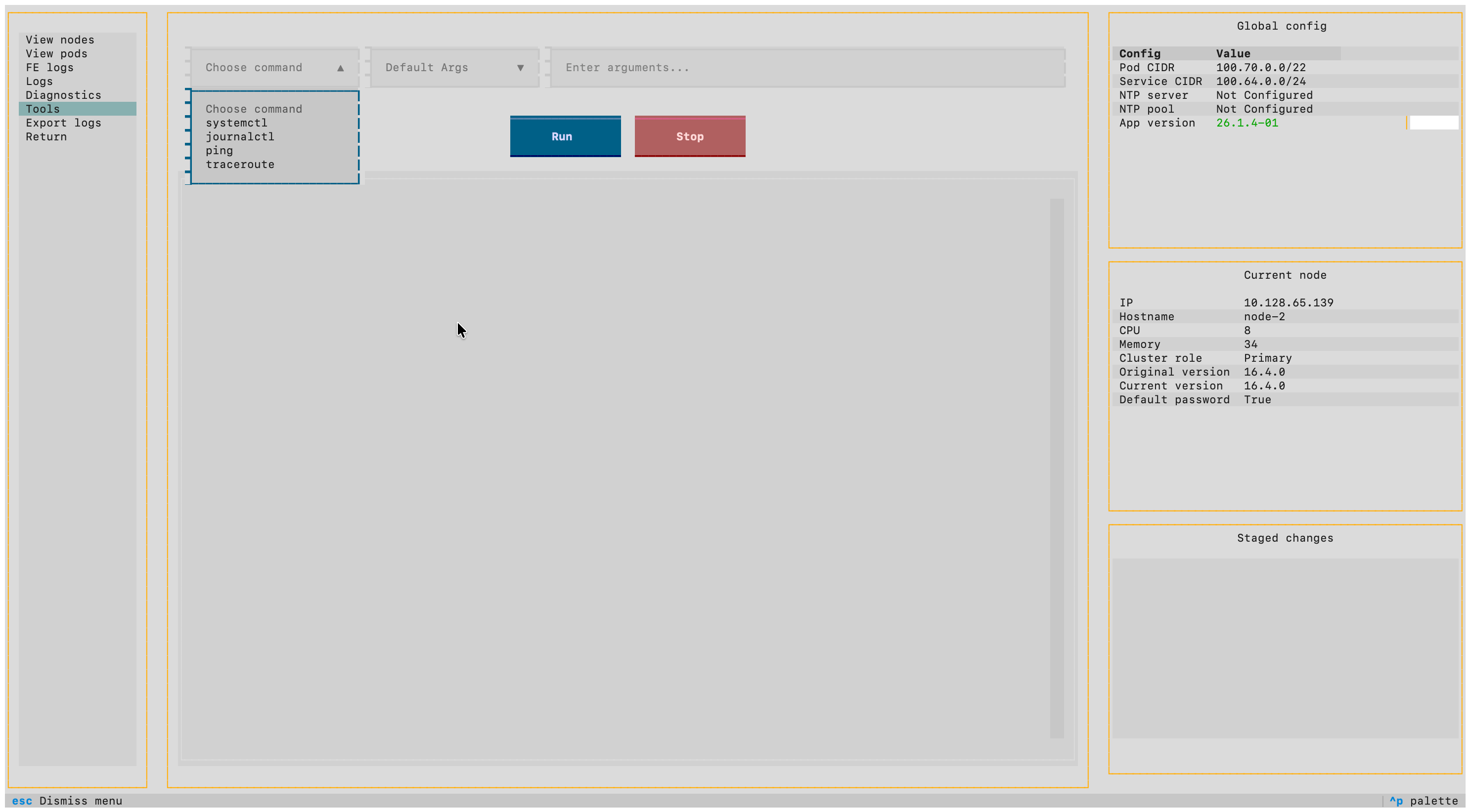Click value 100.64.0.0/24
The image size is (1472, 812).
pyautogui.click(x=1260, y=81)
